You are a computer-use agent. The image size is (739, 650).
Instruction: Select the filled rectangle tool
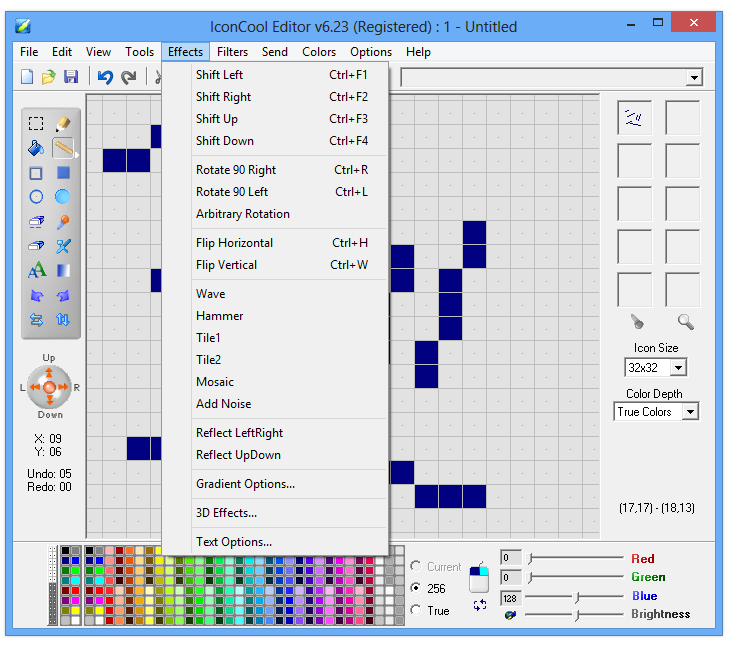[63, 173]
